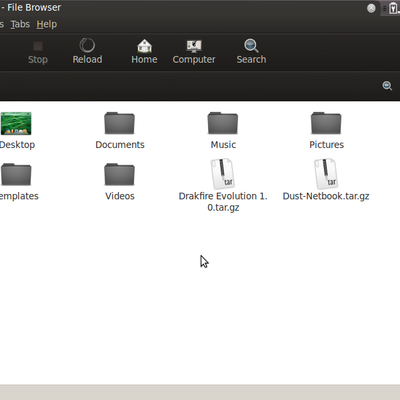This screenshot has width=400, height=400.
Task: Select the Music folder icon
Action: (223, 123)
